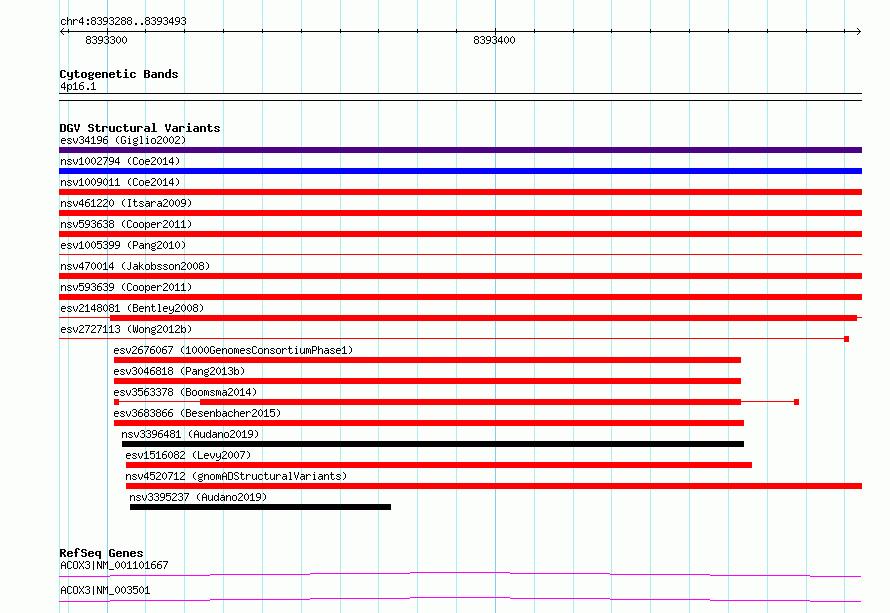Click the ruler's right-pointing arrowhead

pyautogui.click(x=859, y=31)
